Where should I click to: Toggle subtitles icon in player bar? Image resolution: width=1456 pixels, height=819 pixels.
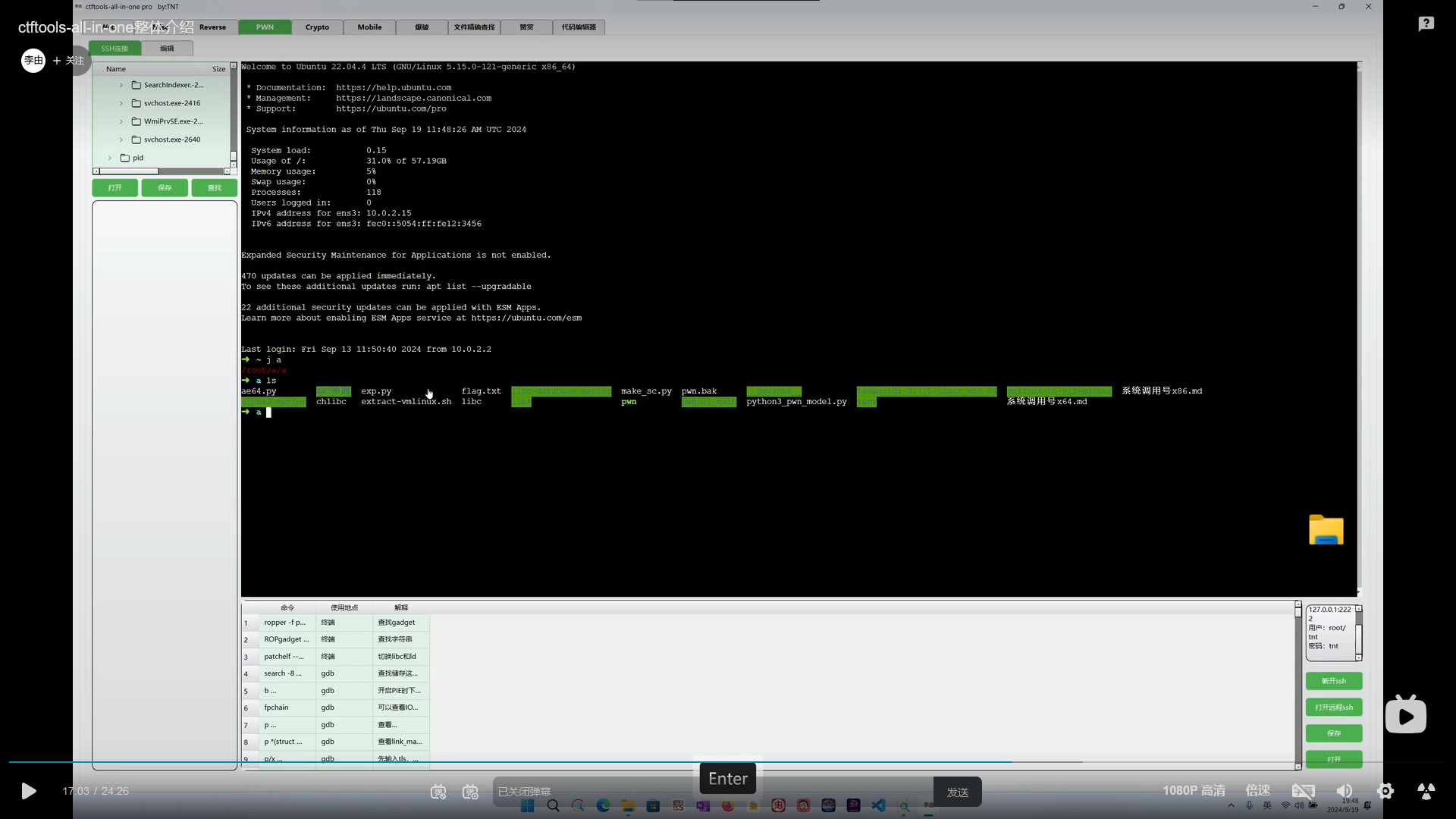[1303, 791]
